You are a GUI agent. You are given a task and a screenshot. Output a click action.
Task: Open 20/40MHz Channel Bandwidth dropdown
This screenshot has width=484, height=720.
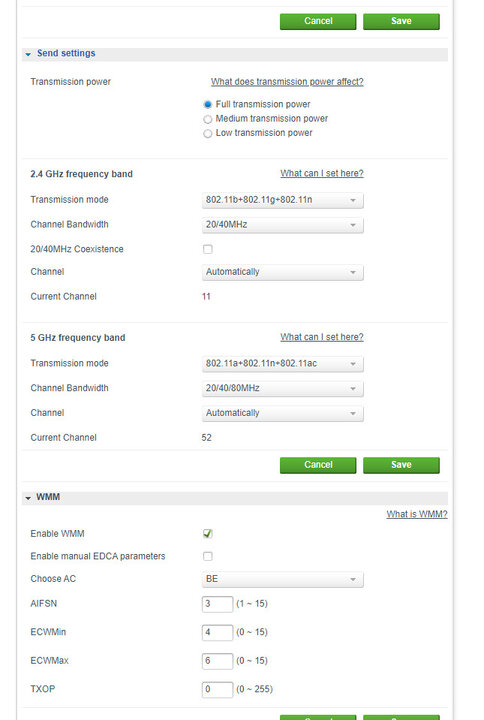(x=282, y=225)
